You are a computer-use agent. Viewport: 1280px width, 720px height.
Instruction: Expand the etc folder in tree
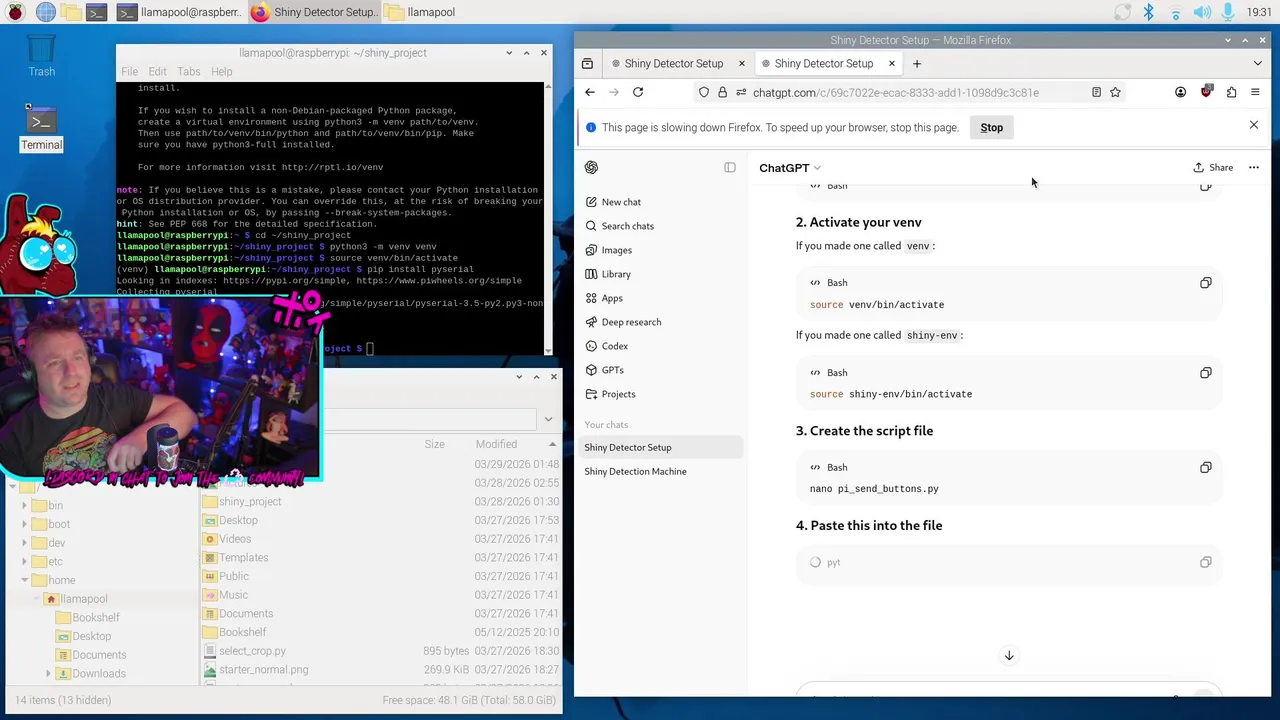point(24,562)
